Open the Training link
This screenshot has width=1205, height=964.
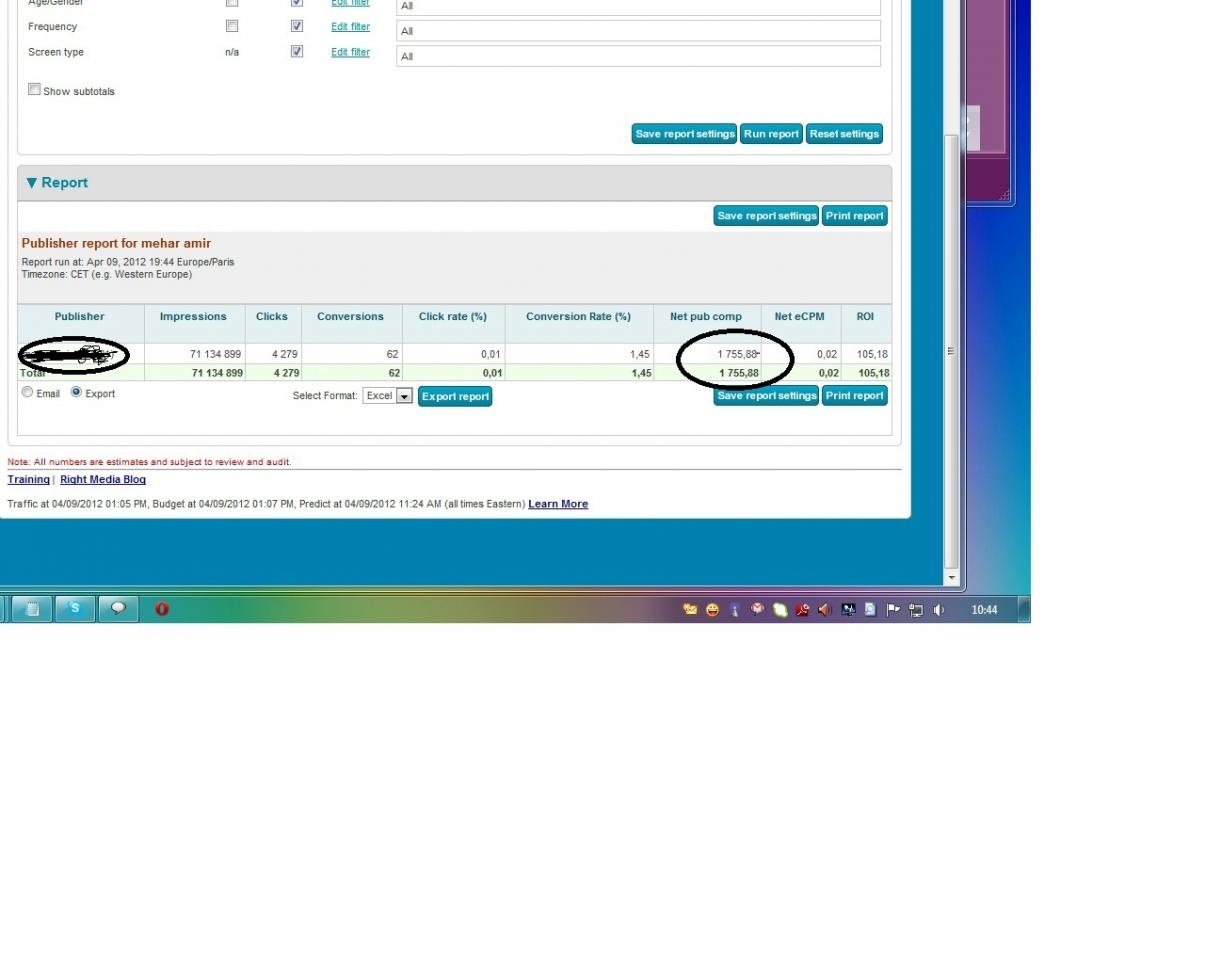(x=29, y=480)
